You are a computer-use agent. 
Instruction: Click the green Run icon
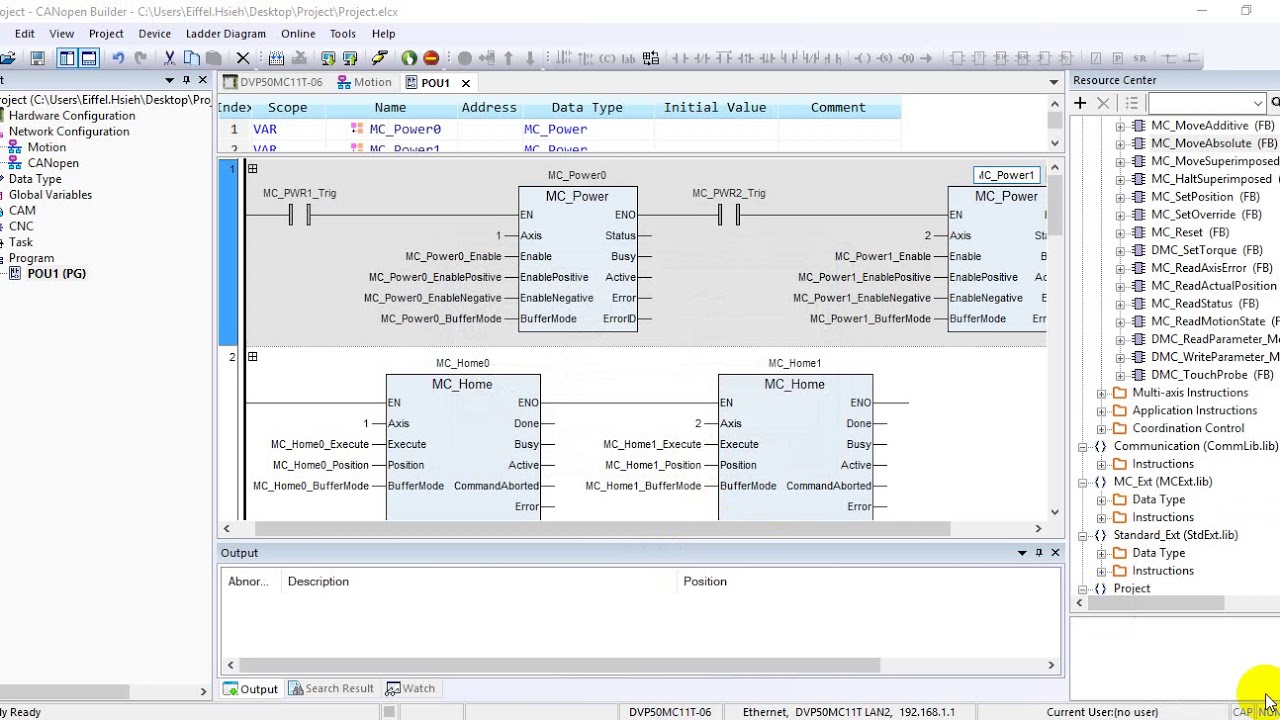point(409,58)
